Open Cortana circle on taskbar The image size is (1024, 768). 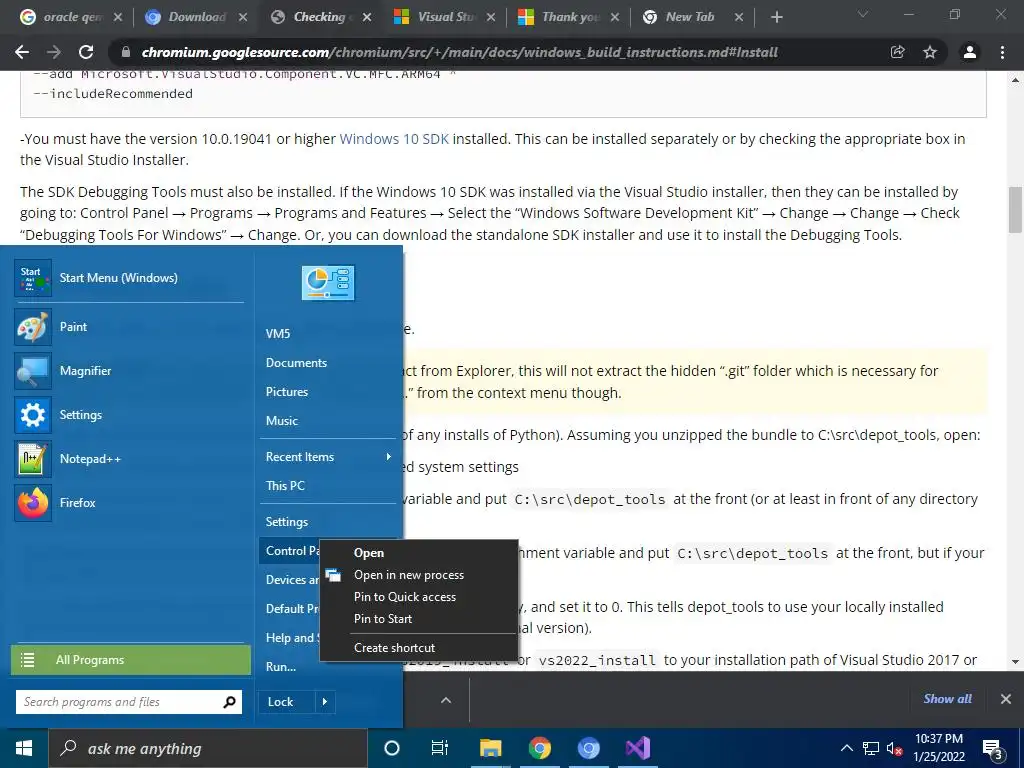pyautogui.click(x=392, y=748)
